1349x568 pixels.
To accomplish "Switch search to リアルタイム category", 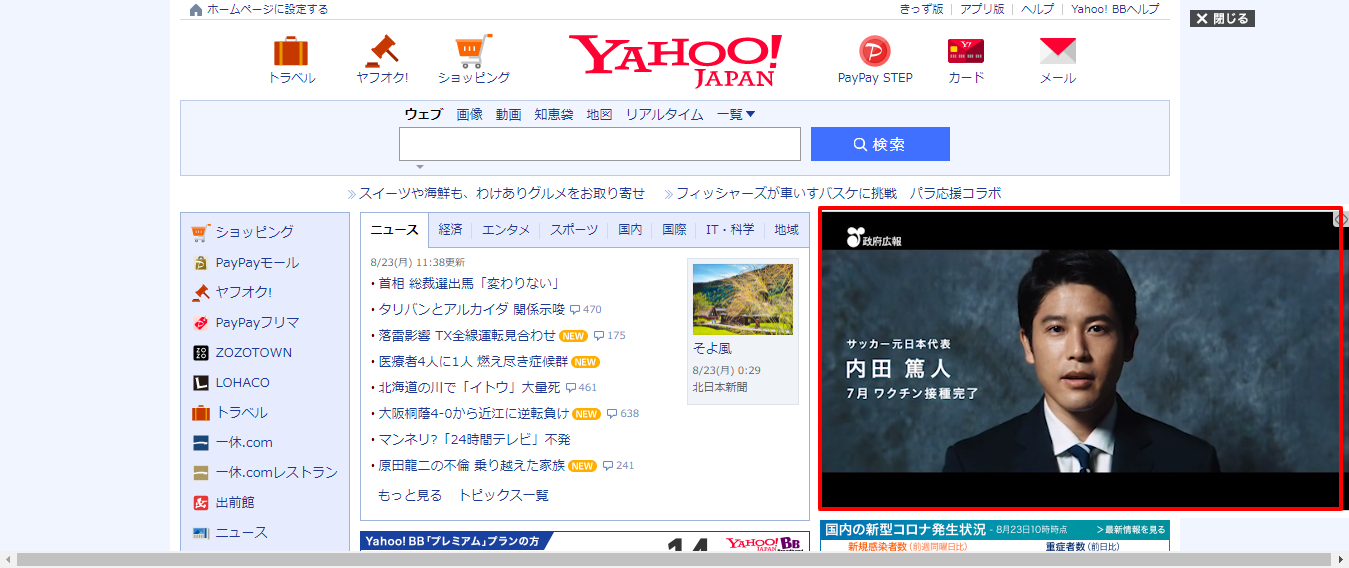I will (x=664, y=115).
